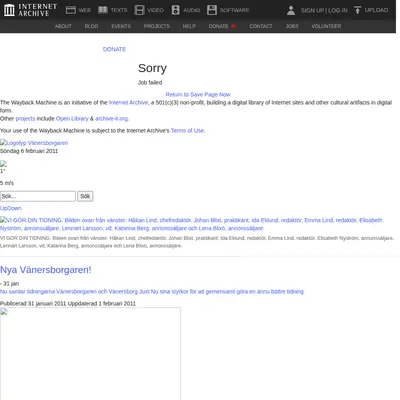Open the Jobs menu item
This screenshot has height=400, width=400.
point(292,26)
